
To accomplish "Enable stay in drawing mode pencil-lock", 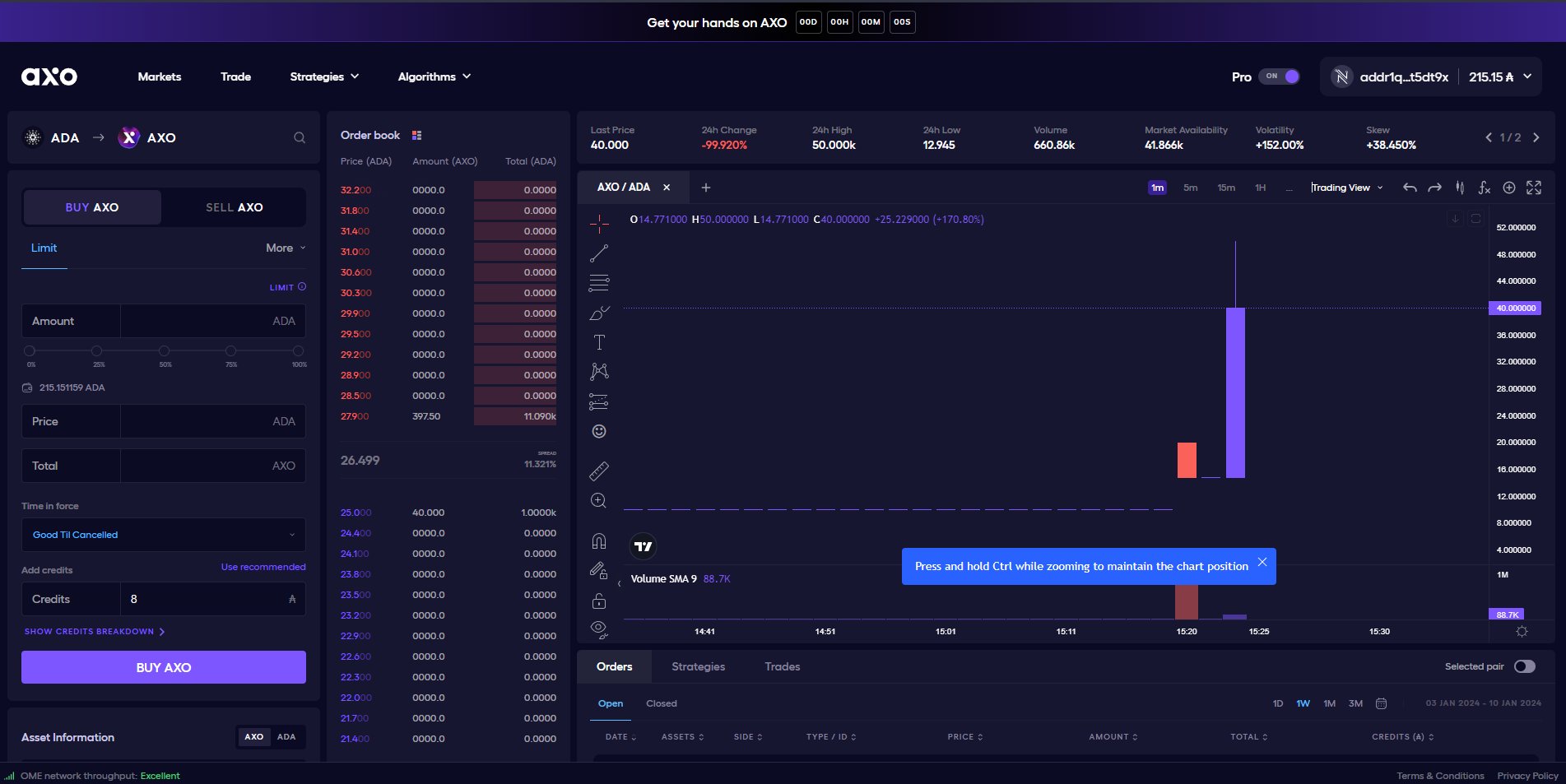I will pos(599,570).
